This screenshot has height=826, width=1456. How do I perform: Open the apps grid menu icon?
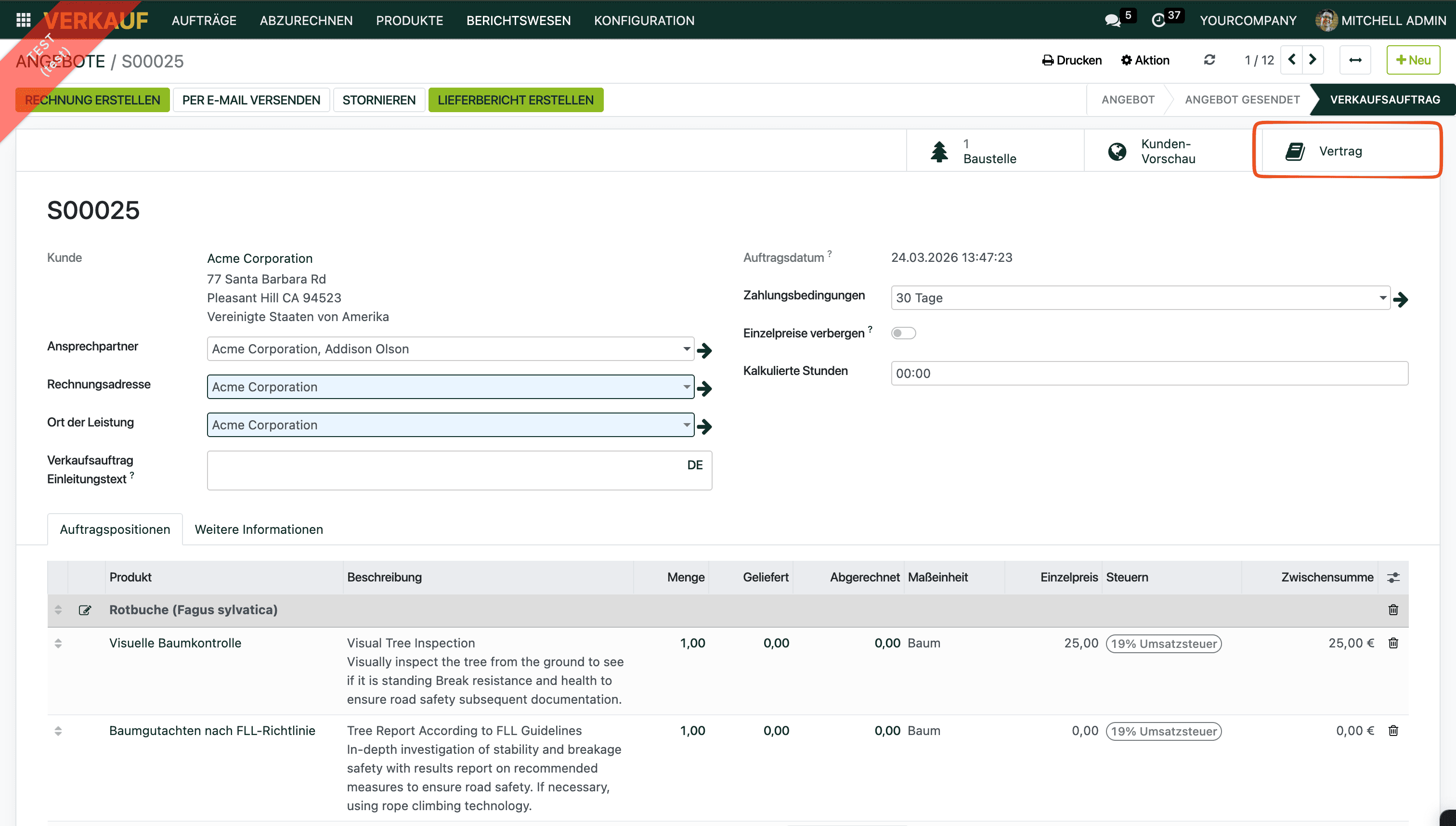(x=23, y=20)
